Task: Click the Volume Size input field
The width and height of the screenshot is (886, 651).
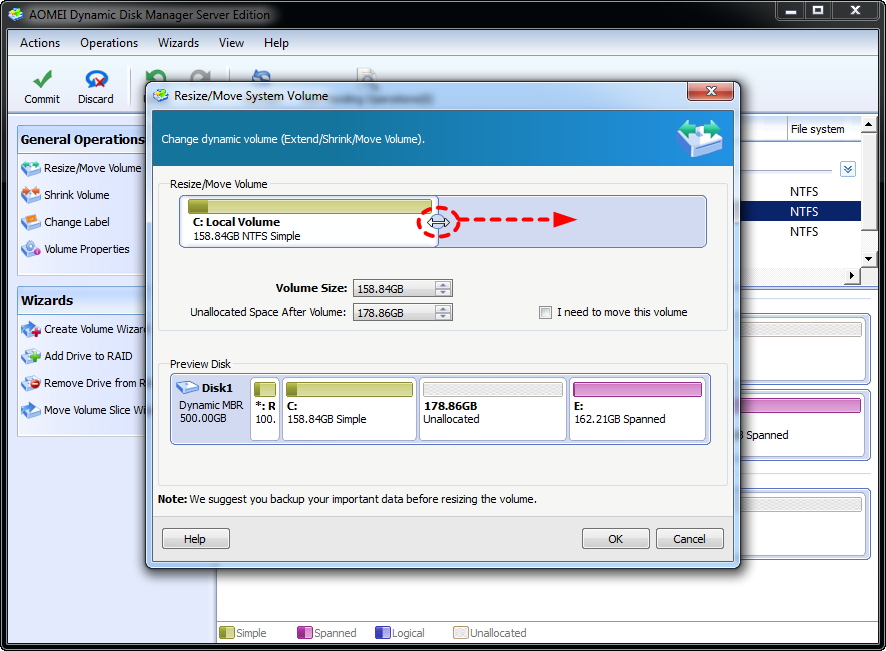Action: (x=395, y=288)
